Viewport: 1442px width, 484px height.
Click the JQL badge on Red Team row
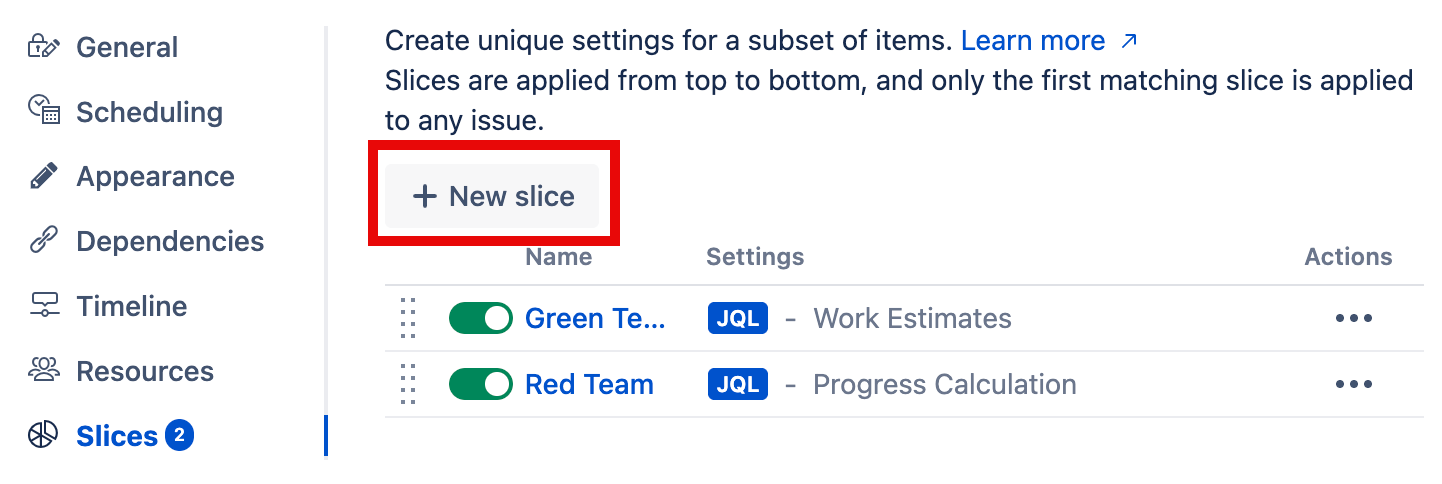pyautogui.click(x=737, y=384)
